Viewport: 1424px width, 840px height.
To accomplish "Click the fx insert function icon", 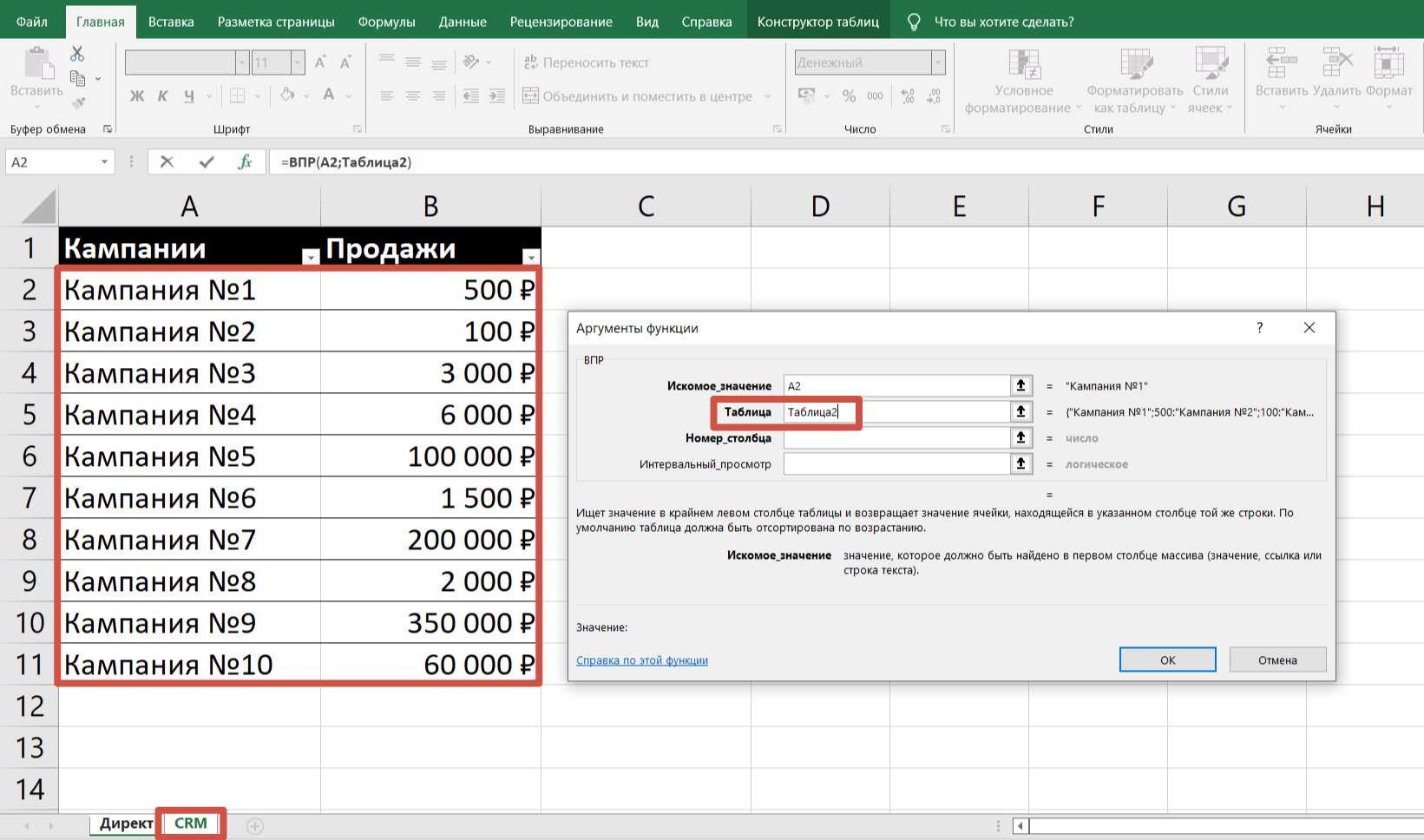I will tap(246, 161).
